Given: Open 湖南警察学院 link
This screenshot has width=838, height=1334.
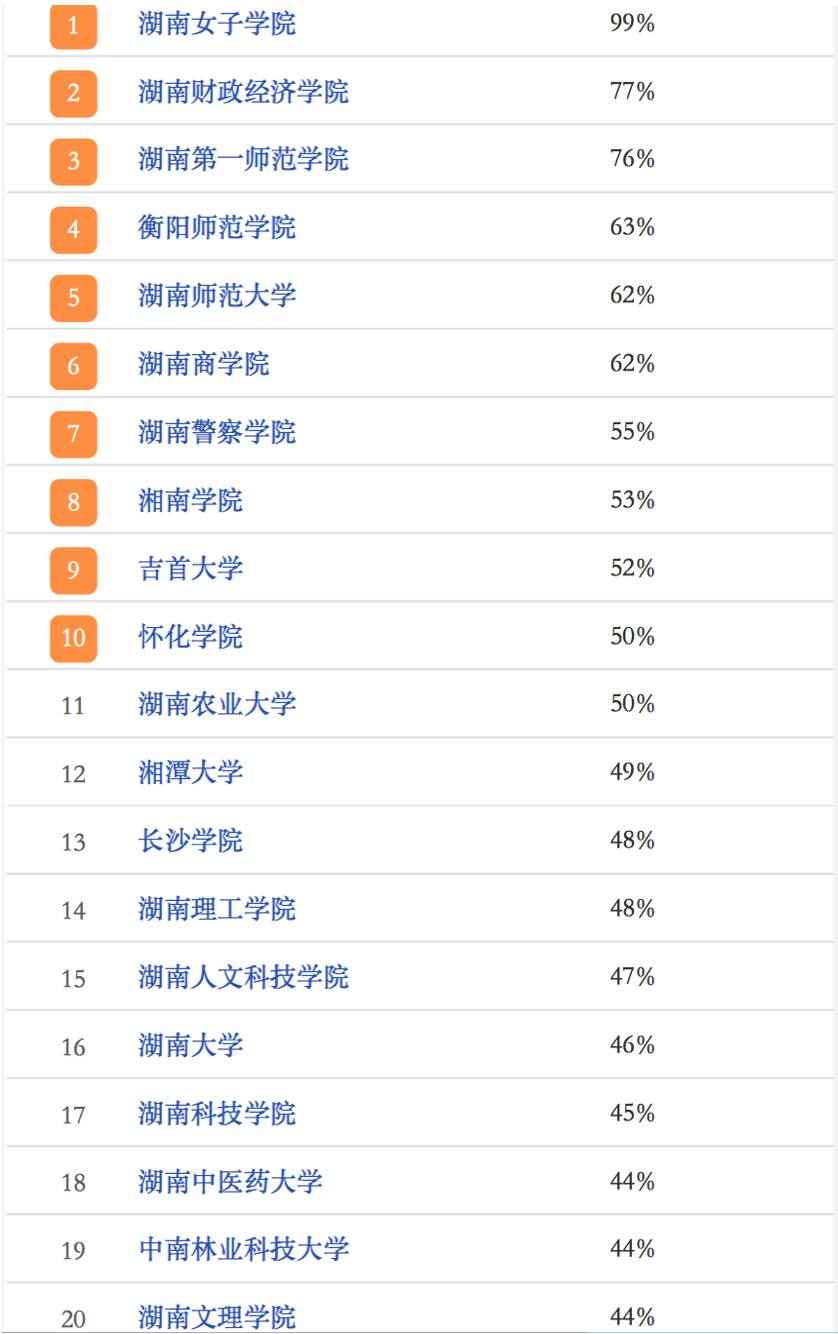Looking at the screenshot, I should [x=216, y=433].
